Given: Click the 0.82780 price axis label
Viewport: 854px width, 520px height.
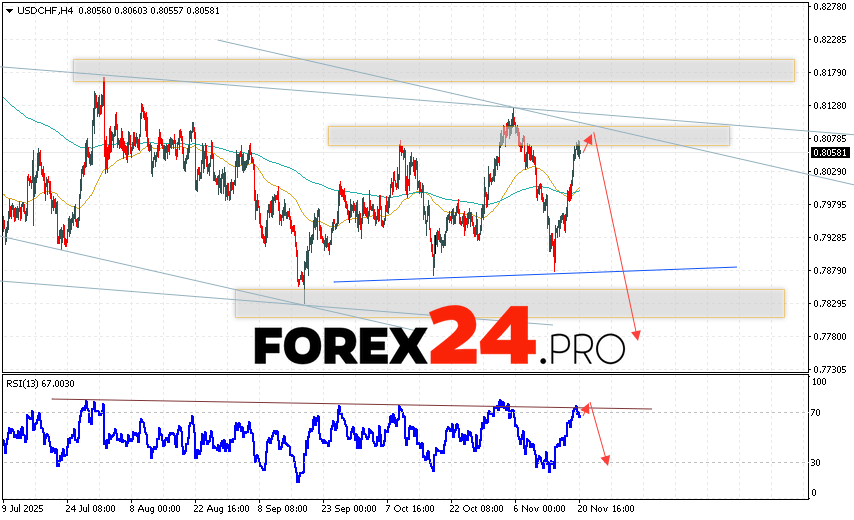Looking at the screenshot, I should point(831,7).
